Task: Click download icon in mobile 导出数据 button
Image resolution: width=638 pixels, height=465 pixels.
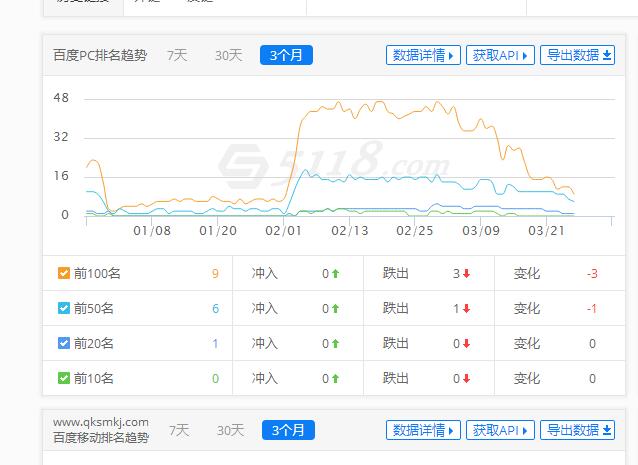Action: (x=607, y=430)
